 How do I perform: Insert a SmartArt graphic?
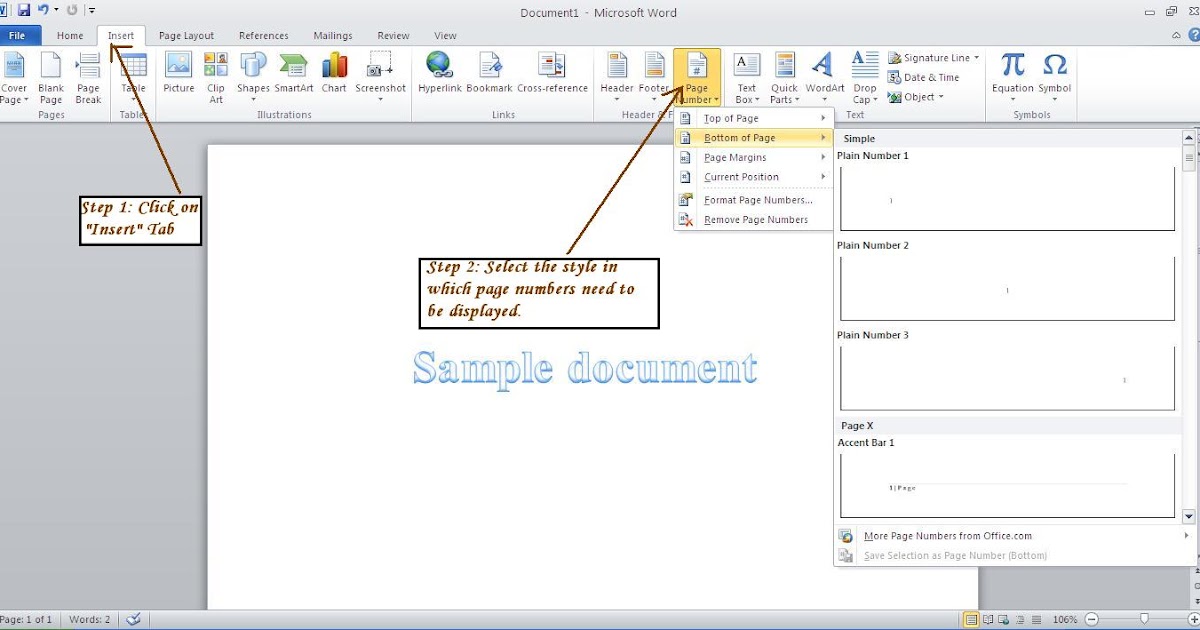point(293,70)
